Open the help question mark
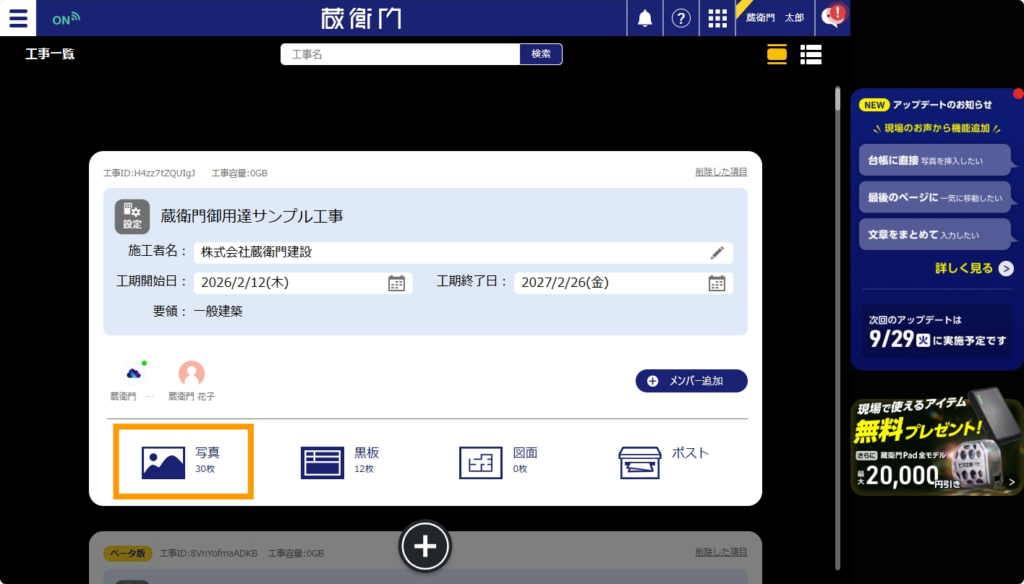This screenshot has height=584, width=1024. [x=680, y=18]
